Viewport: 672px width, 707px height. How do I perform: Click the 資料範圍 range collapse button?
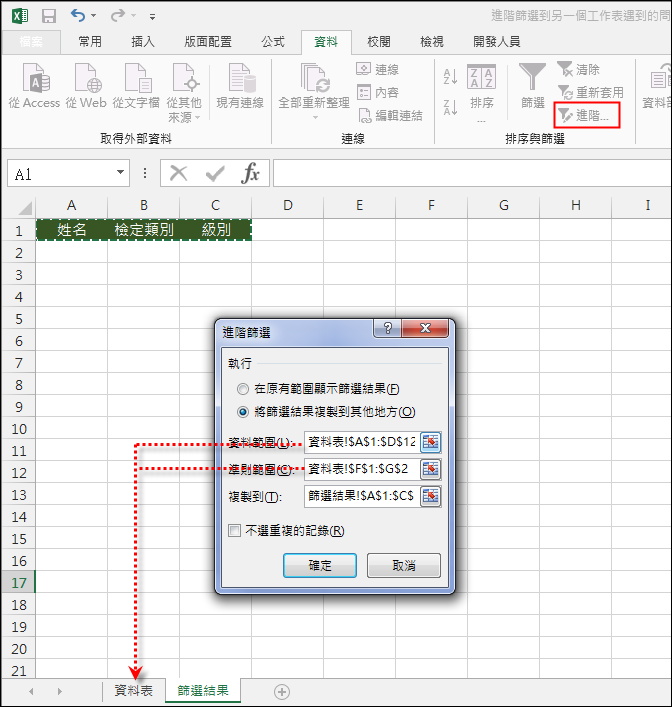tap(430, 442)
